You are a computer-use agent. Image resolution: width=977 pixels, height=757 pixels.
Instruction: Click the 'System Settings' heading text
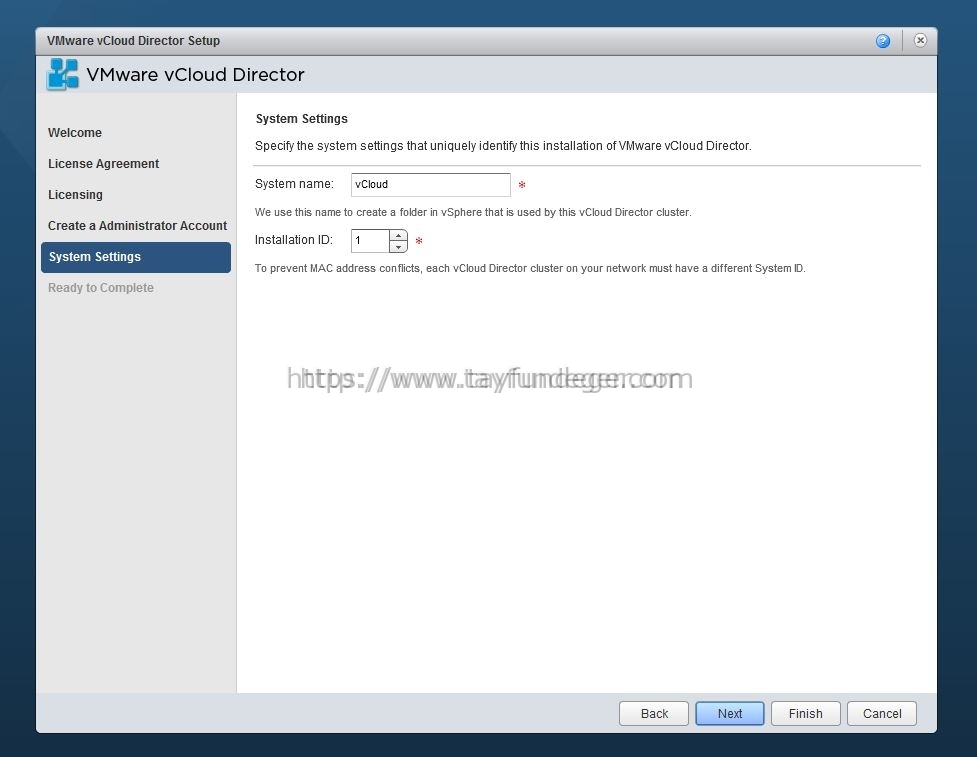click(302, 118)
